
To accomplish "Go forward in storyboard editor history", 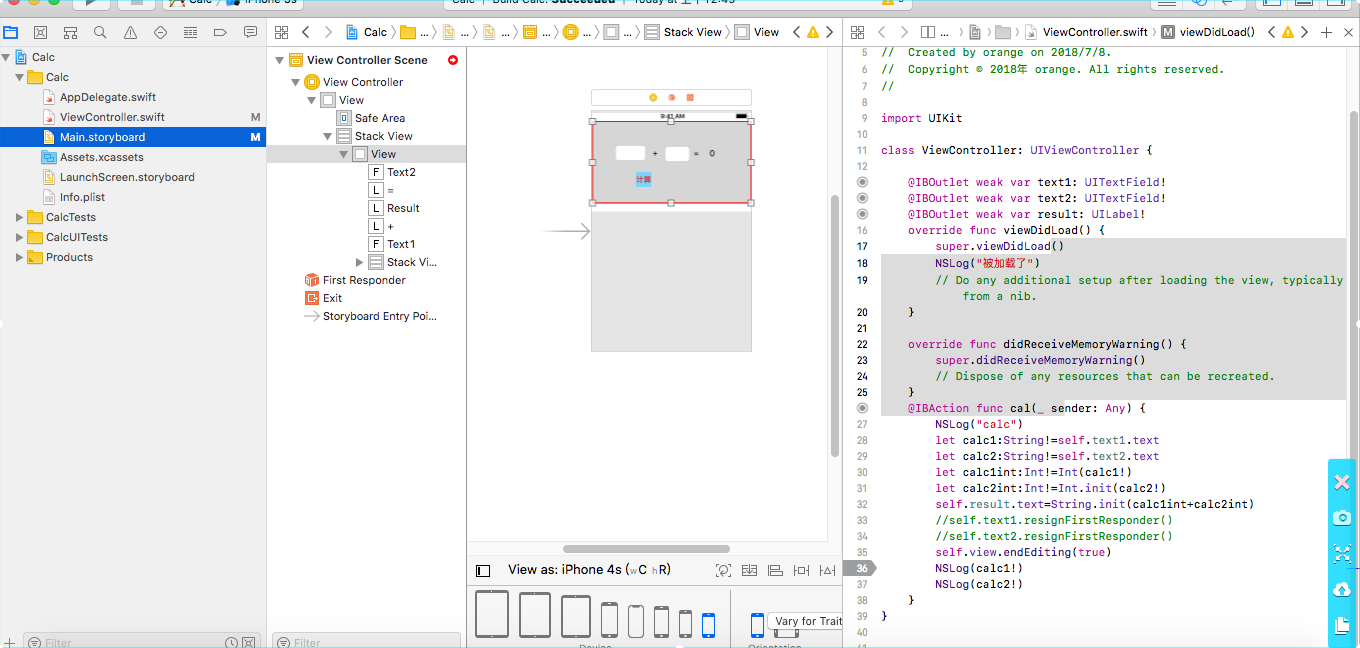I will pos(330,32).
